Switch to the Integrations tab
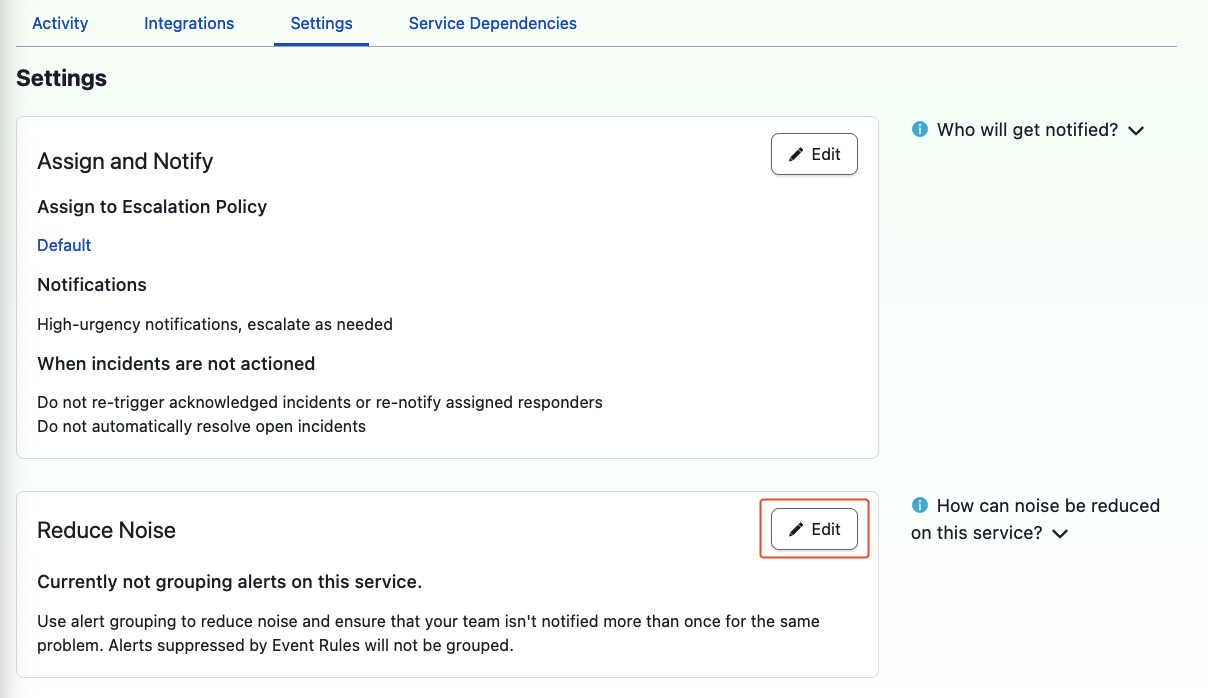1208x698 pixels. click(189, 23)
